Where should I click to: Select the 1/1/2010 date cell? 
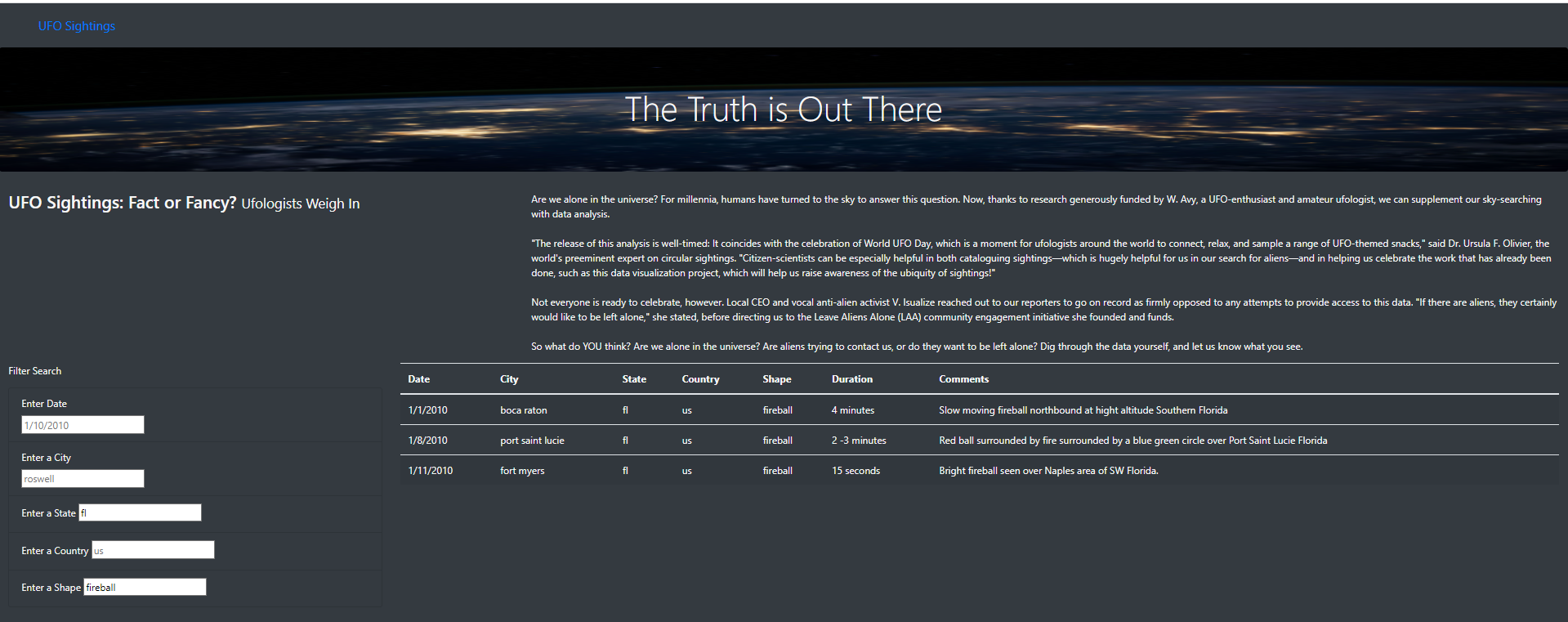click(427, 410)
